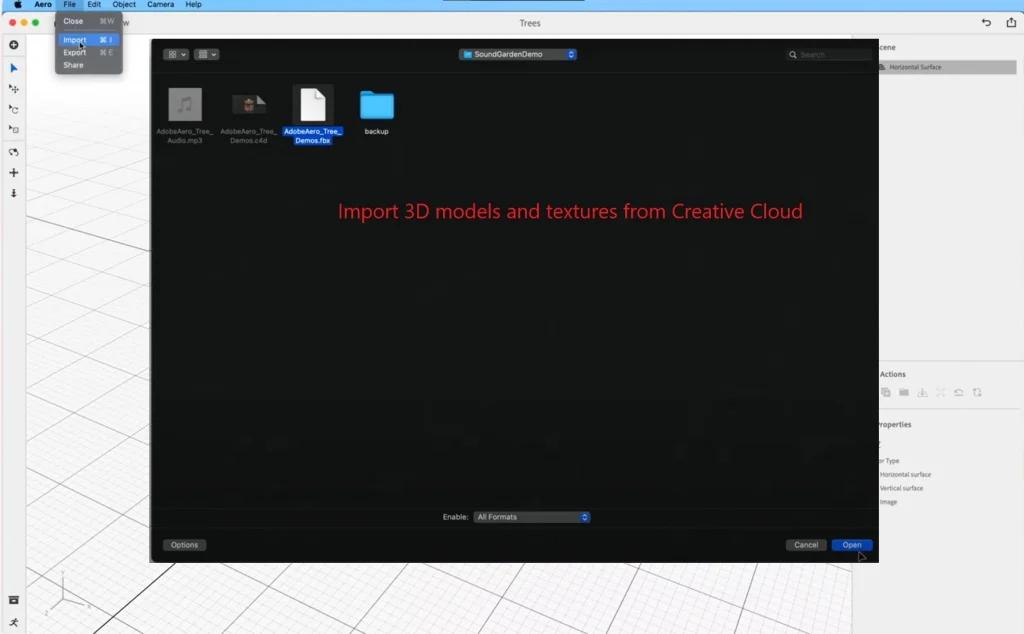Click the Options button
The image size is (1024, 634).
pyautogui.click(x=184, y=545)
